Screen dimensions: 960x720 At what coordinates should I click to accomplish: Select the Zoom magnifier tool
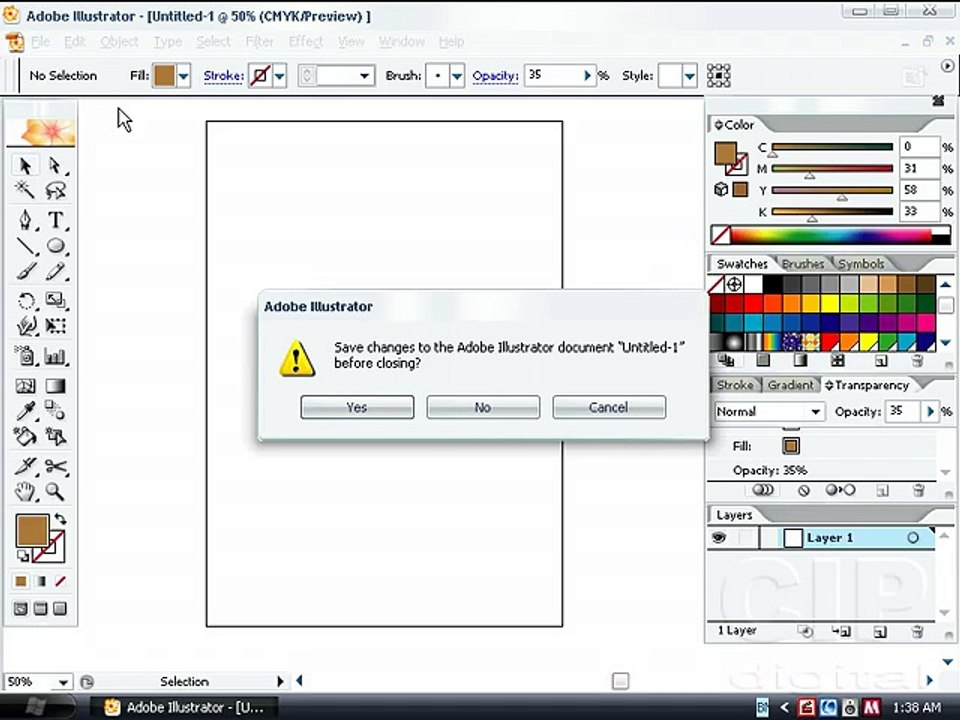point(55,492)
